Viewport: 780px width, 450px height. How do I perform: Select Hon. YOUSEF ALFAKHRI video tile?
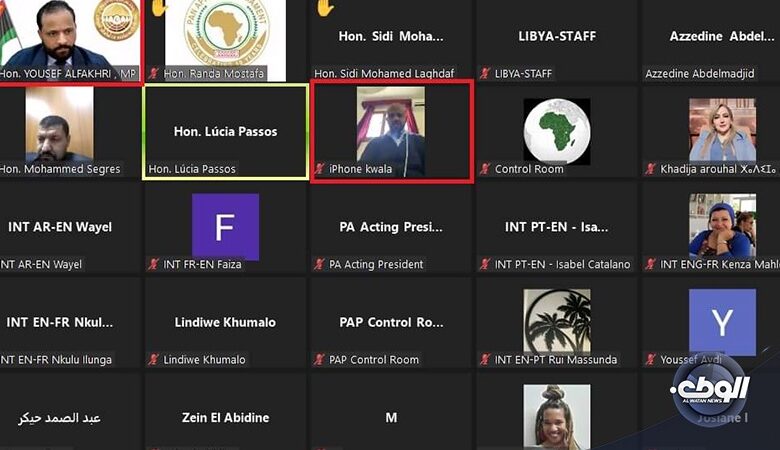(x=71, y=41)
